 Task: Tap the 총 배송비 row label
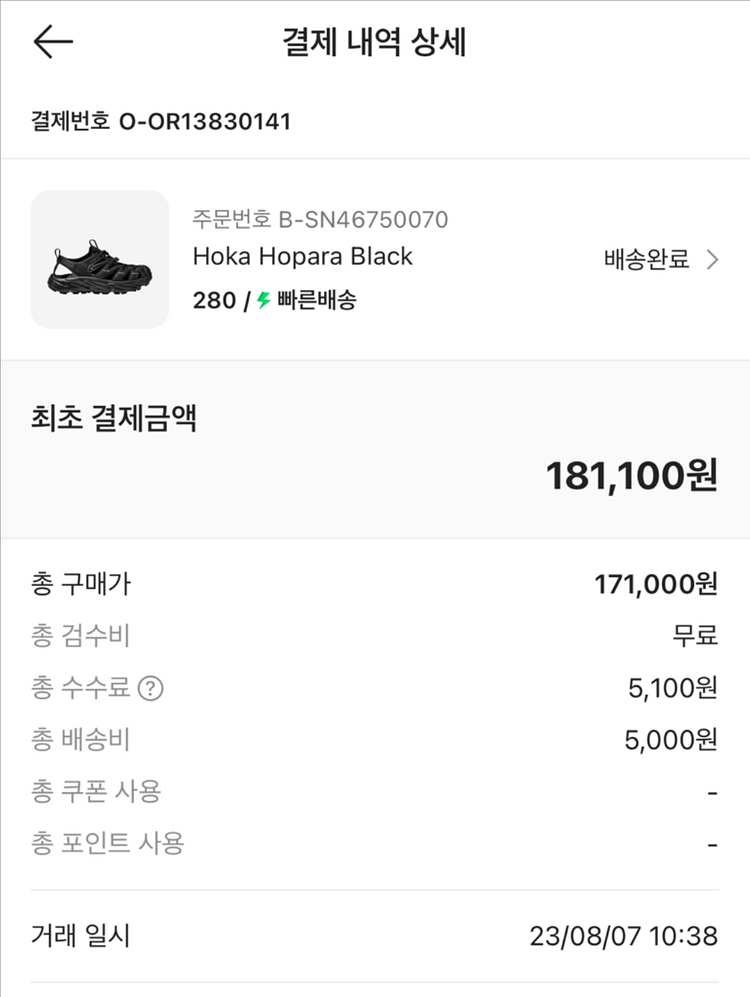81,740
